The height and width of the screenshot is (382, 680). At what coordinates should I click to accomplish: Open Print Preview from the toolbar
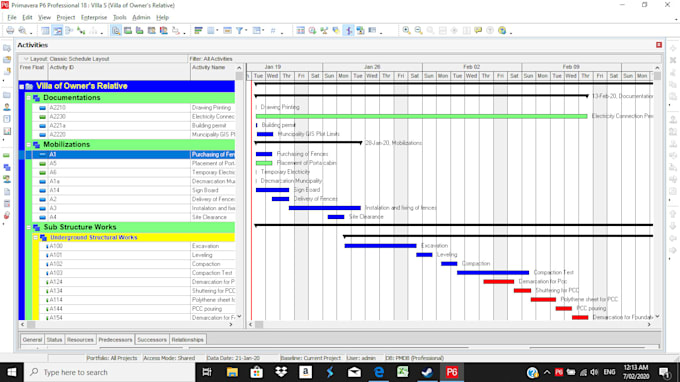[x=22, y=30]
